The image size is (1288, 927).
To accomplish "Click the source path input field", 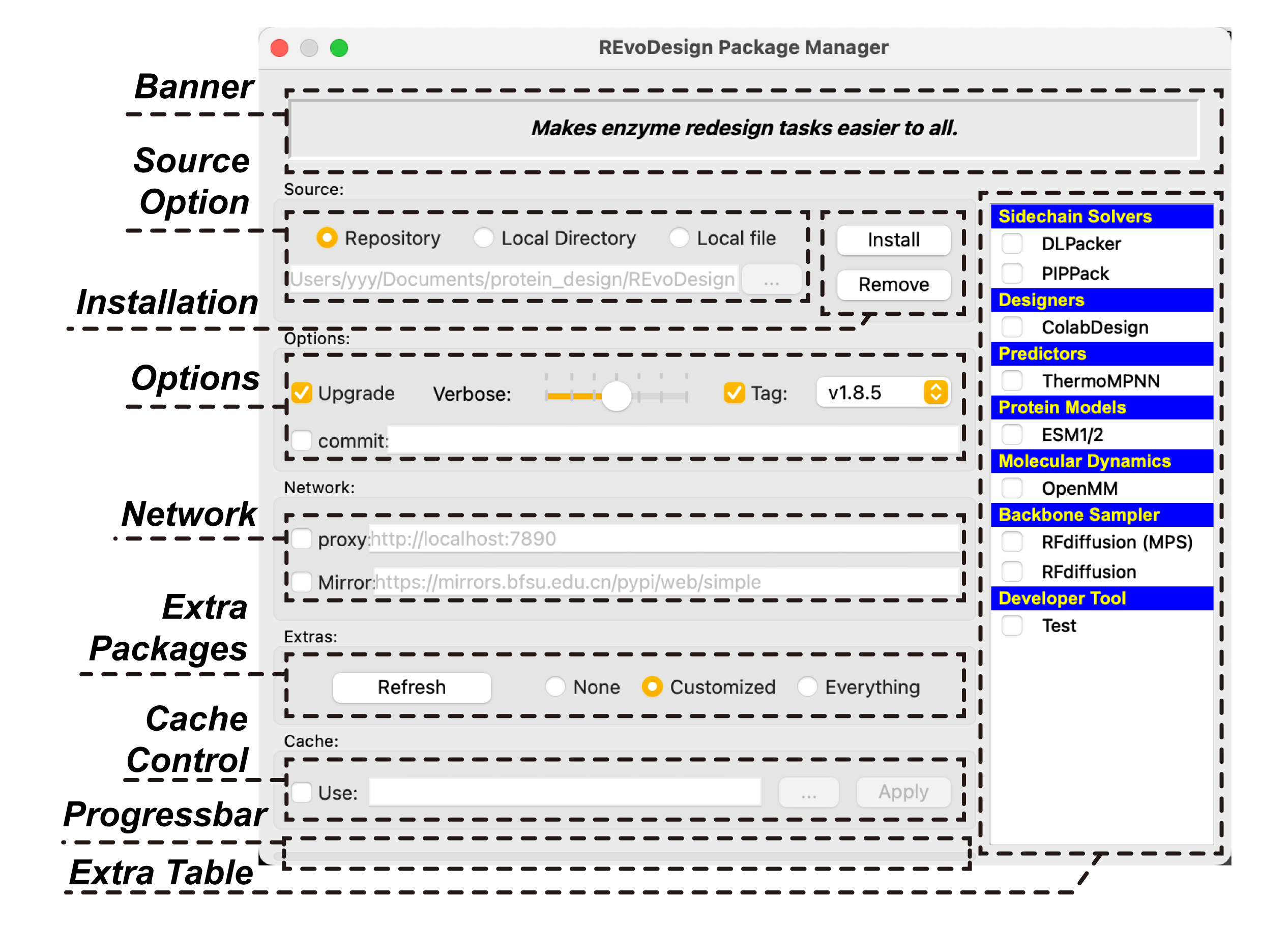I will pyautogui.click(x=514, y=279).
